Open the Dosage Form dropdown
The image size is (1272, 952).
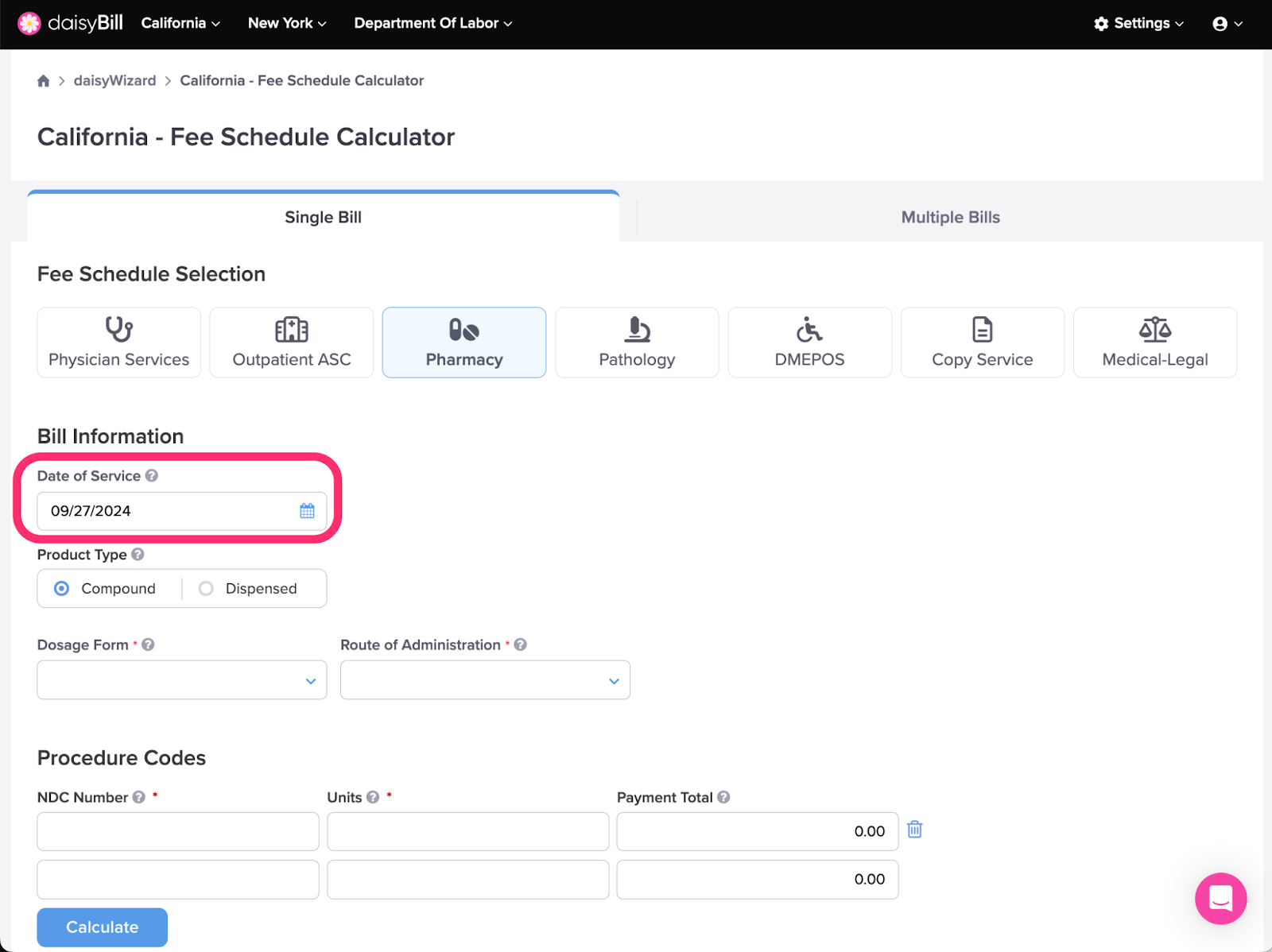[x=182, y=680]
